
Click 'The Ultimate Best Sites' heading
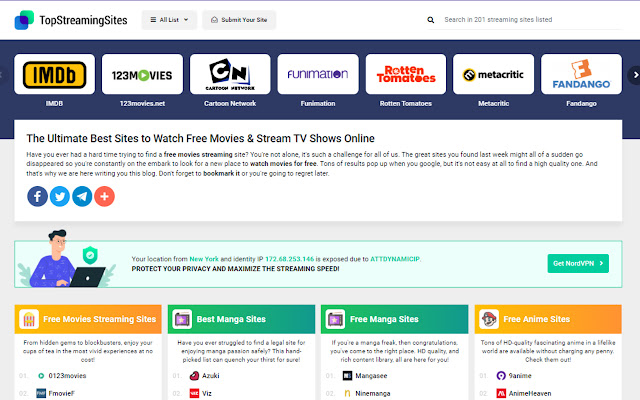[200, 138]
